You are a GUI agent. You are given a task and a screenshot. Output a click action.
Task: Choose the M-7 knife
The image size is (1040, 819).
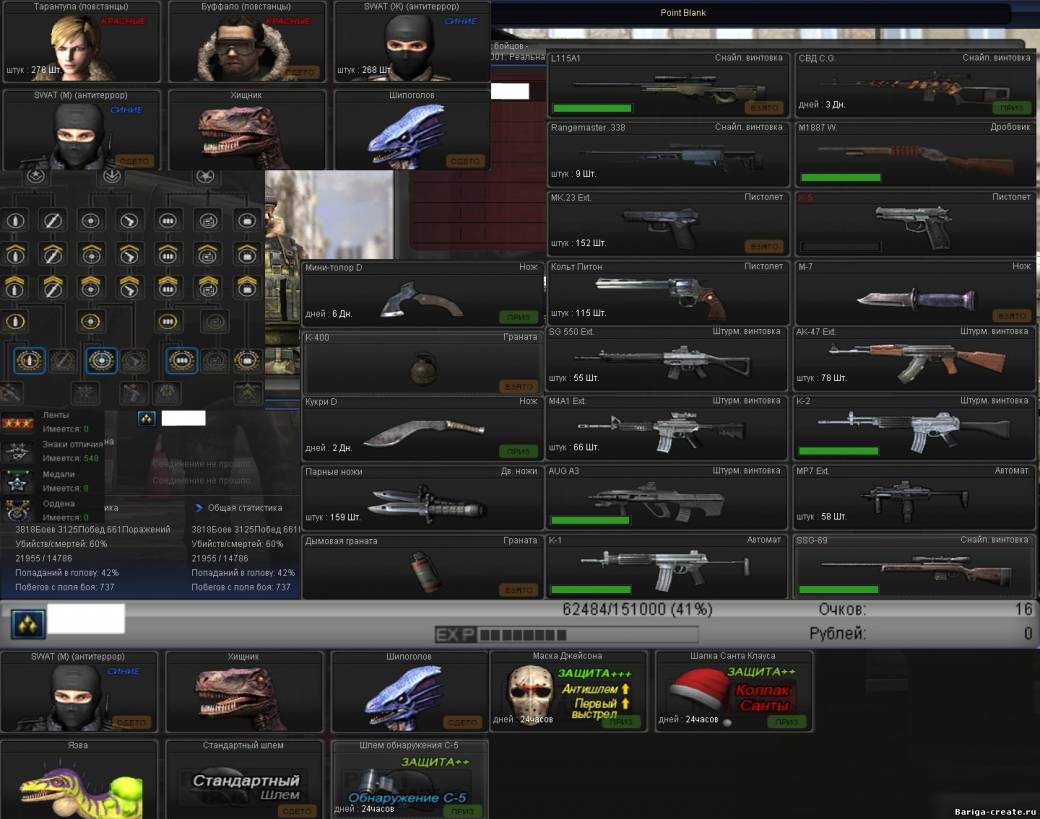point(915,292)
